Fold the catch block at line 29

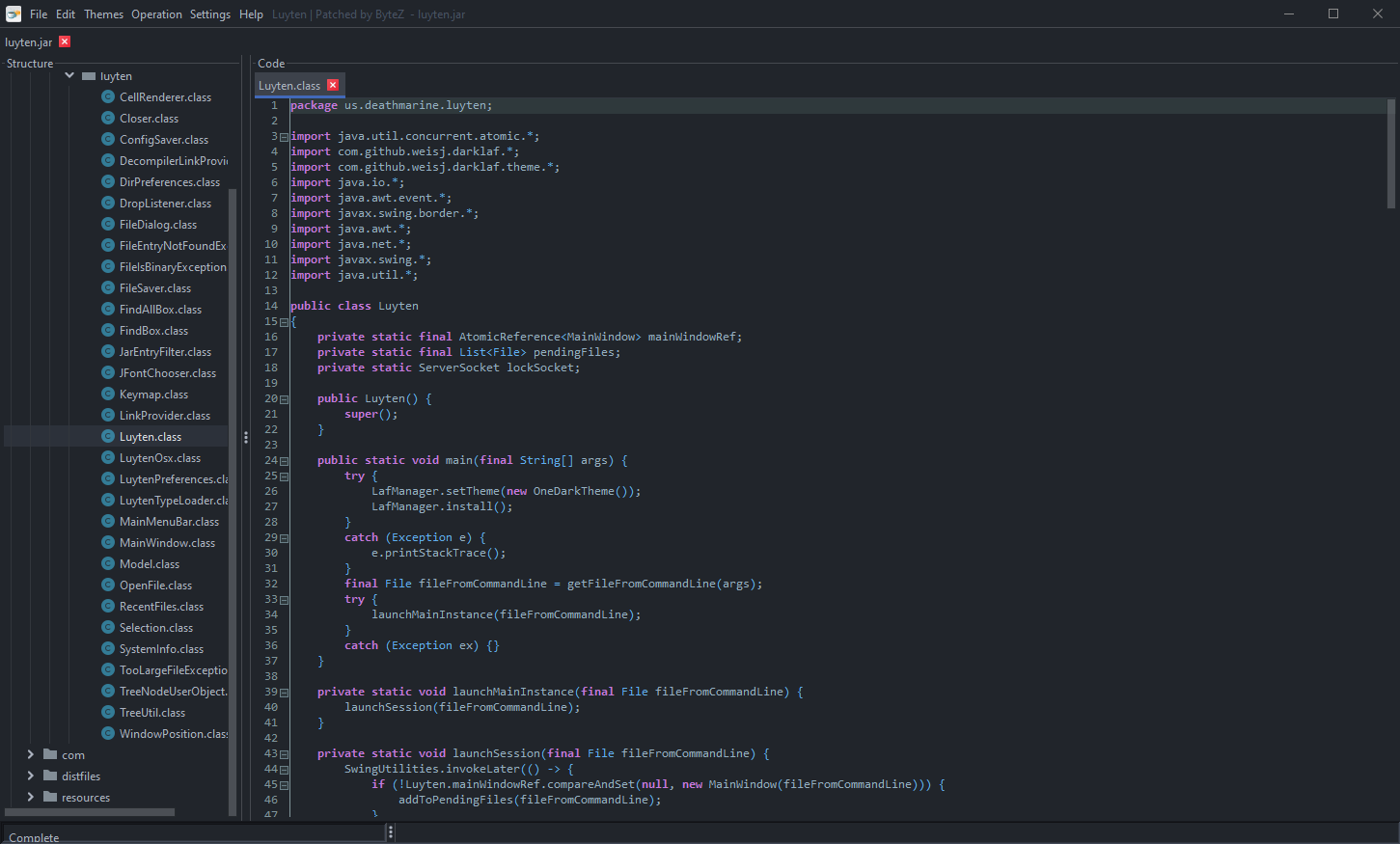tap(284, 538)
